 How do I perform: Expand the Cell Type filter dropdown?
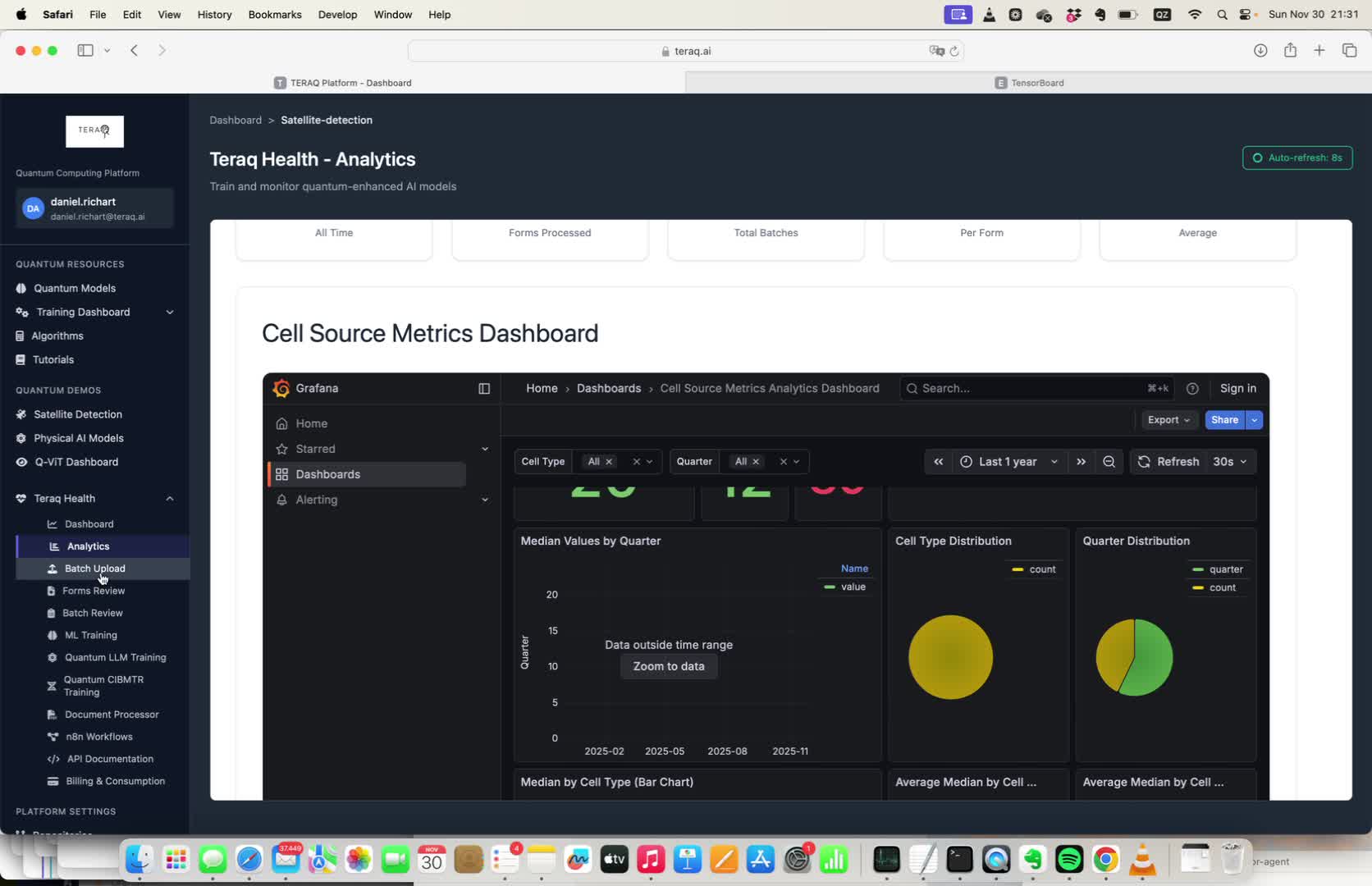pos(651,461)
